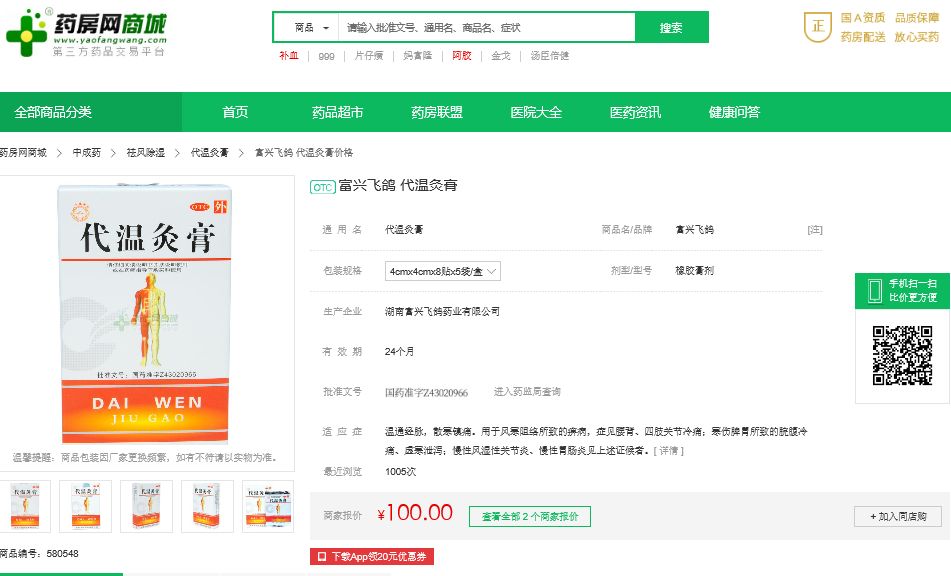
Task: Click the 药房网商城 site logo
Action: coord(86,33)
